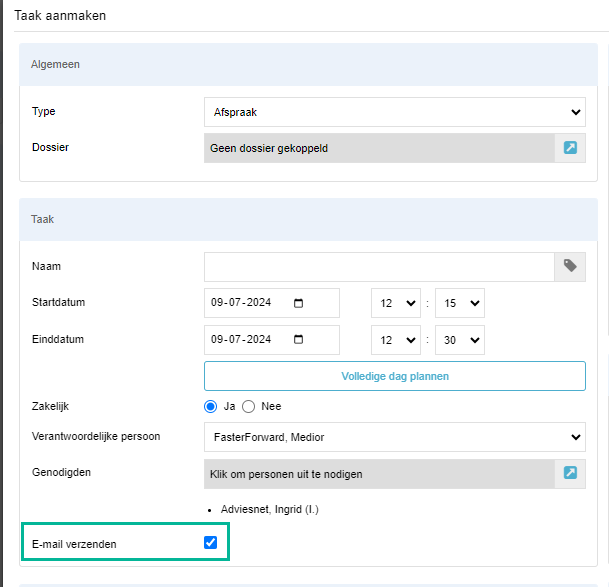Click the Naam text input field
Screen dimensions: 609x587
[x=379, y=267]
